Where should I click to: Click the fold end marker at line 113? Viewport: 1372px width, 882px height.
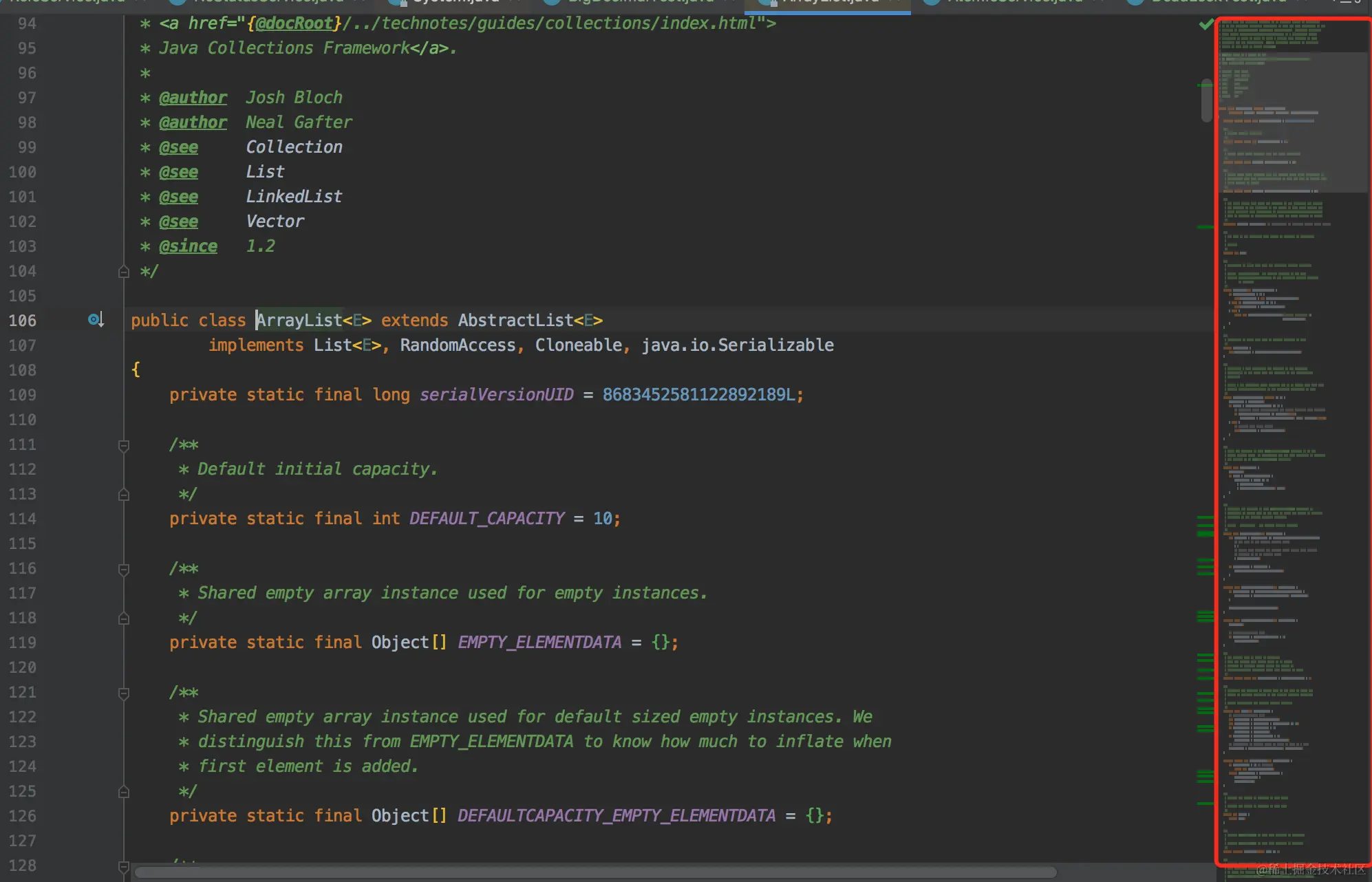click(x=124, y=494)
